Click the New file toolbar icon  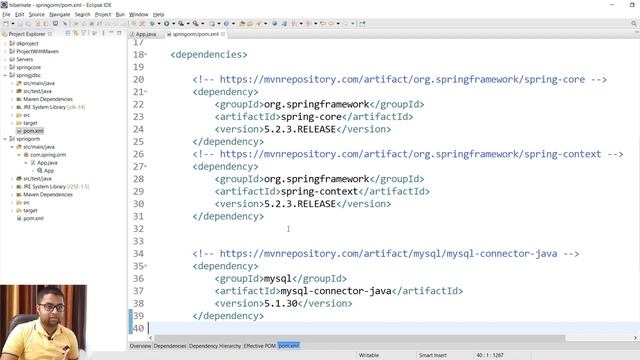click(x=6, y=24)
